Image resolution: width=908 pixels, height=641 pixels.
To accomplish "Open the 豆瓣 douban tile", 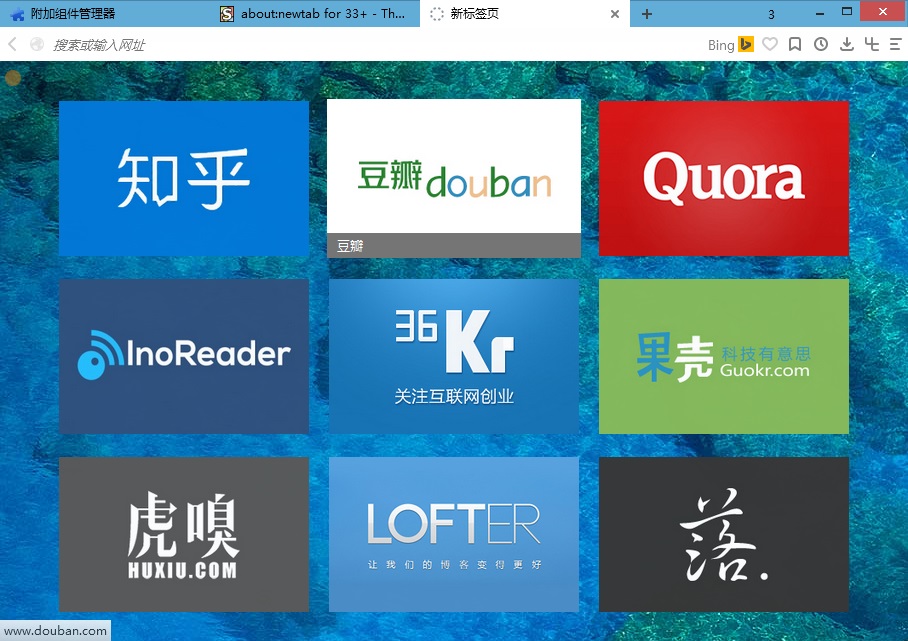I will point(454,178).
